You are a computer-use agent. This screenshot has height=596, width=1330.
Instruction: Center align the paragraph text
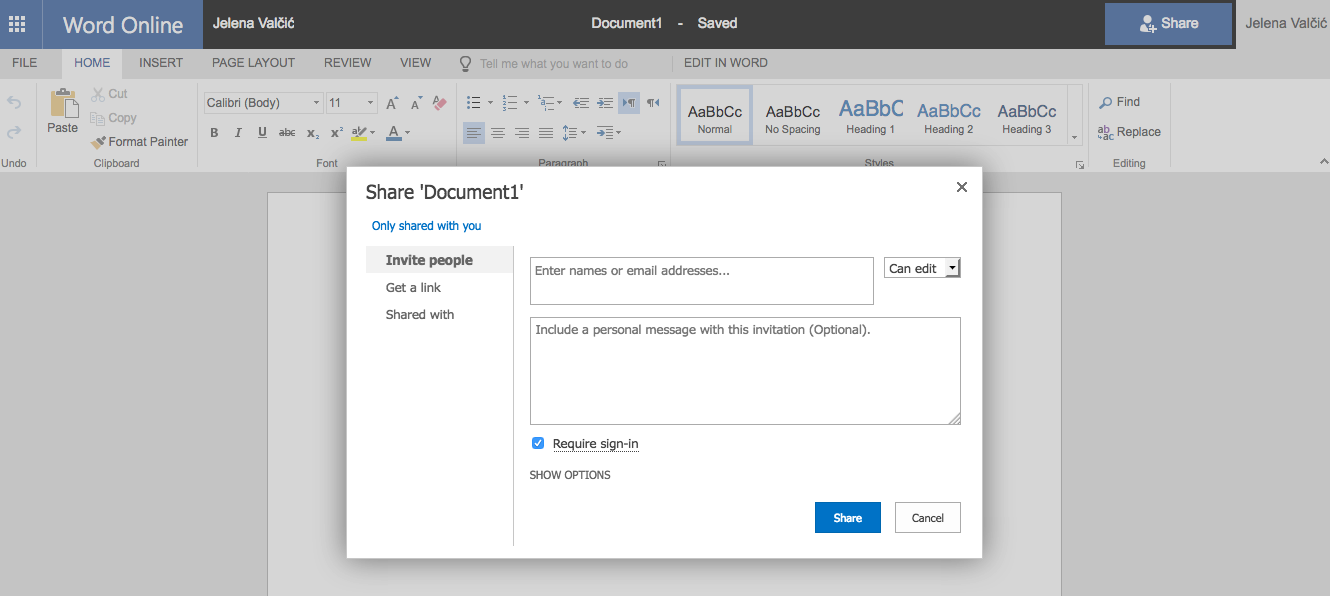(498, 133)
